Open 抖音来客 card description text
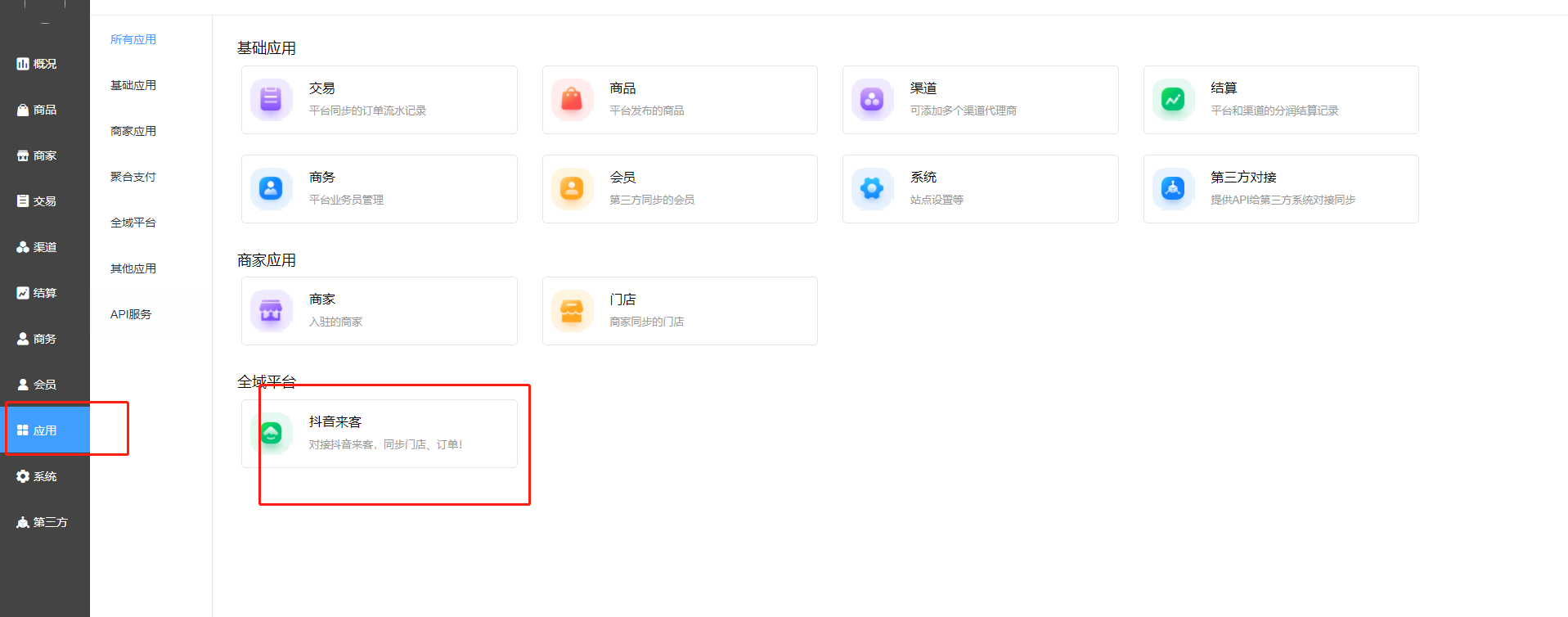 [386, 445]
